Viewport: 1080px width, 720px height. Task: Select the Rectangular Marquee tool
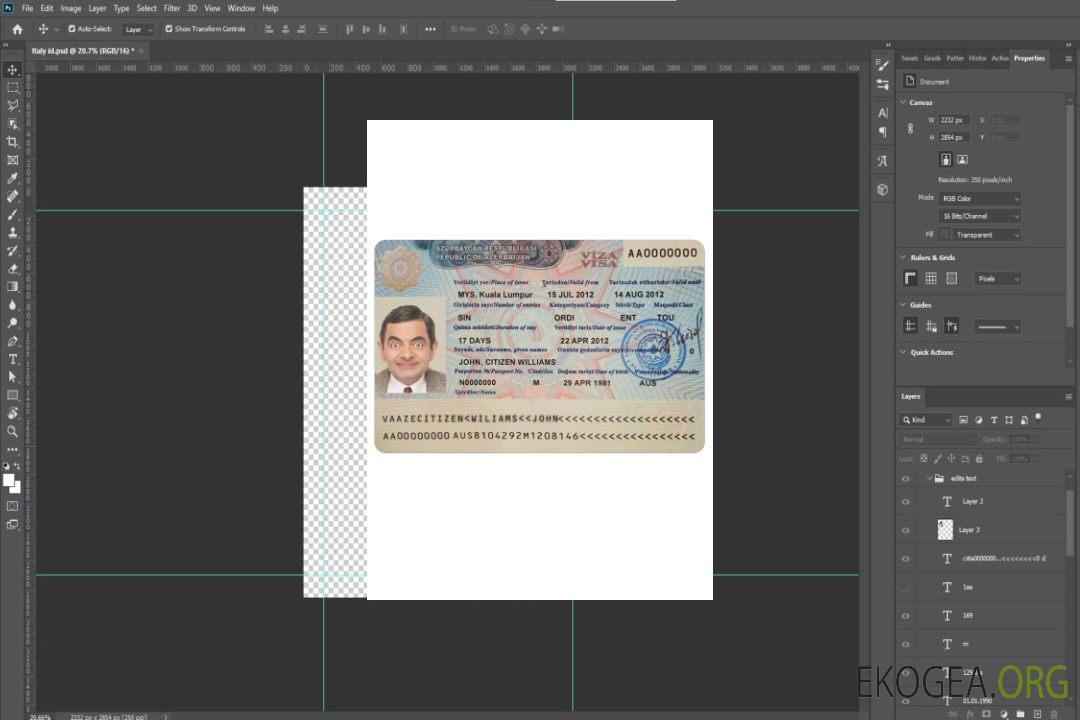pos(12,88)
